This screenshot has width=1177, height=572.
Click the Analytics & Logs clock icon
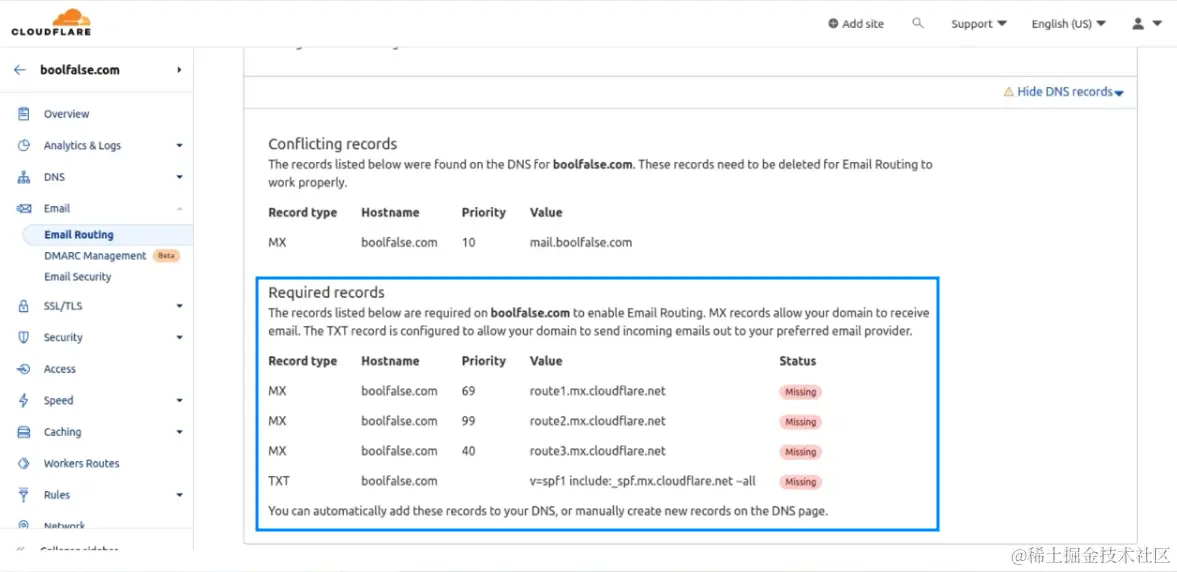(24, 146)
